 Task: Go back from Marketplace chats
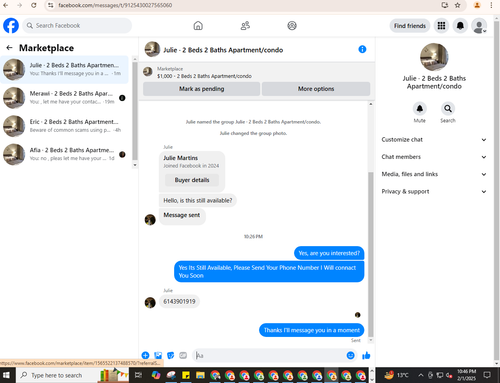(9, 48)
